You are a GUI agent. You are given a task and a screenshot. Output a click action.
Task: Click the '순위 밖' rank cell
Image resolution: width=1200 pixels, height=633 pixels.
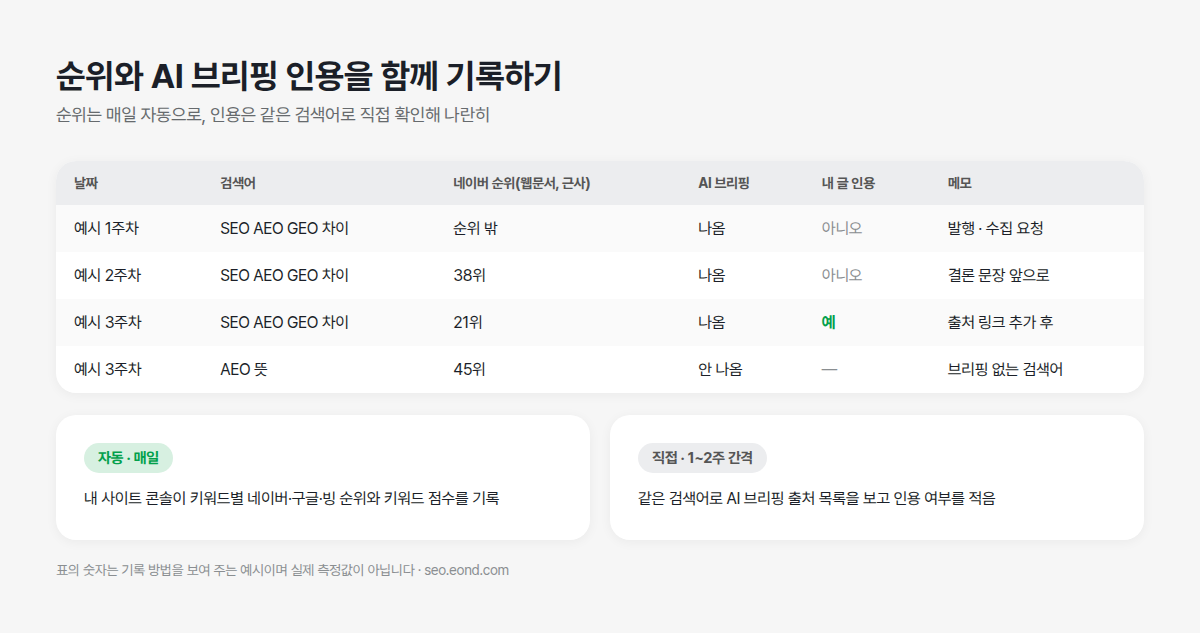point(476,228)
